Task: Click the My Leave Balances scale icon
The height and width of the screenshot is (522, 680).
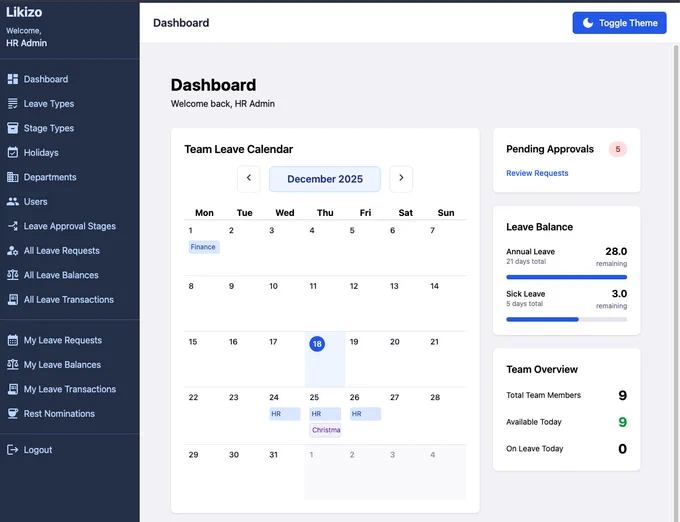Action: click(13, 365)
